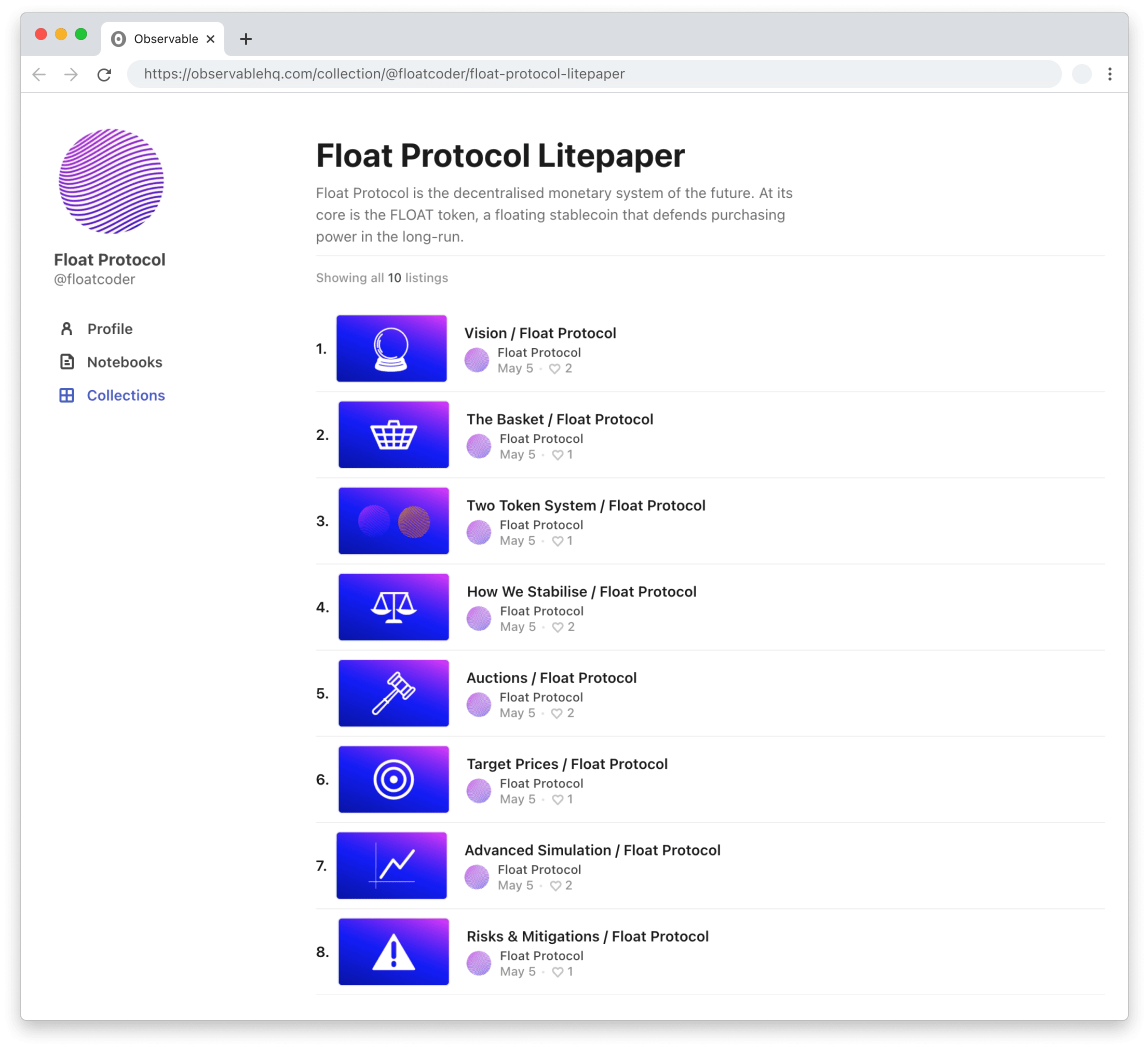Open Vision notebook crystal ball thumbnail

pos(391,348)
